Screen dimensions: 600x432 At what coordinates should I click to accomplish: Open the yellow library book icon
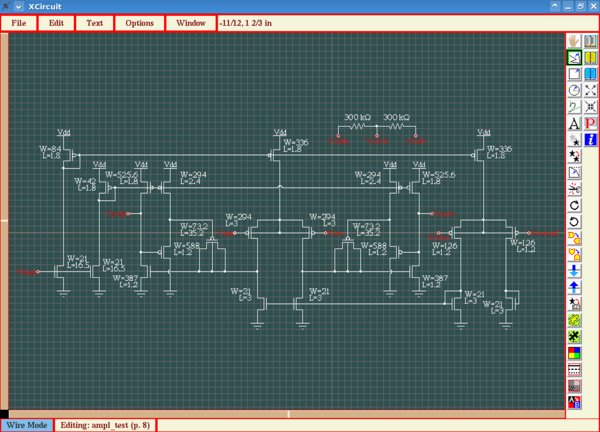click(591, 58)
